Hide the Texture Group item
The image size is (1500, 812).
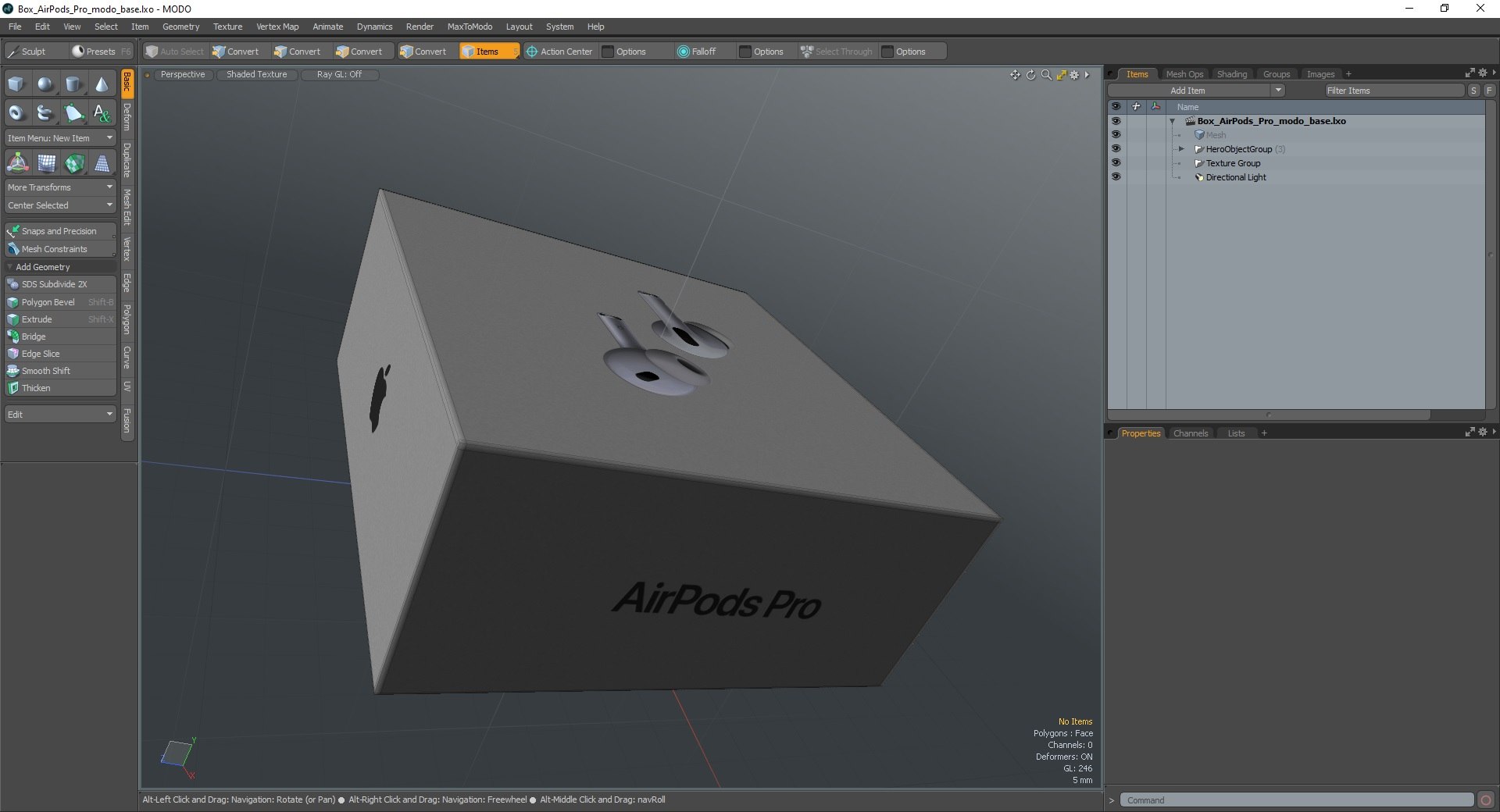coord(1116,163)
